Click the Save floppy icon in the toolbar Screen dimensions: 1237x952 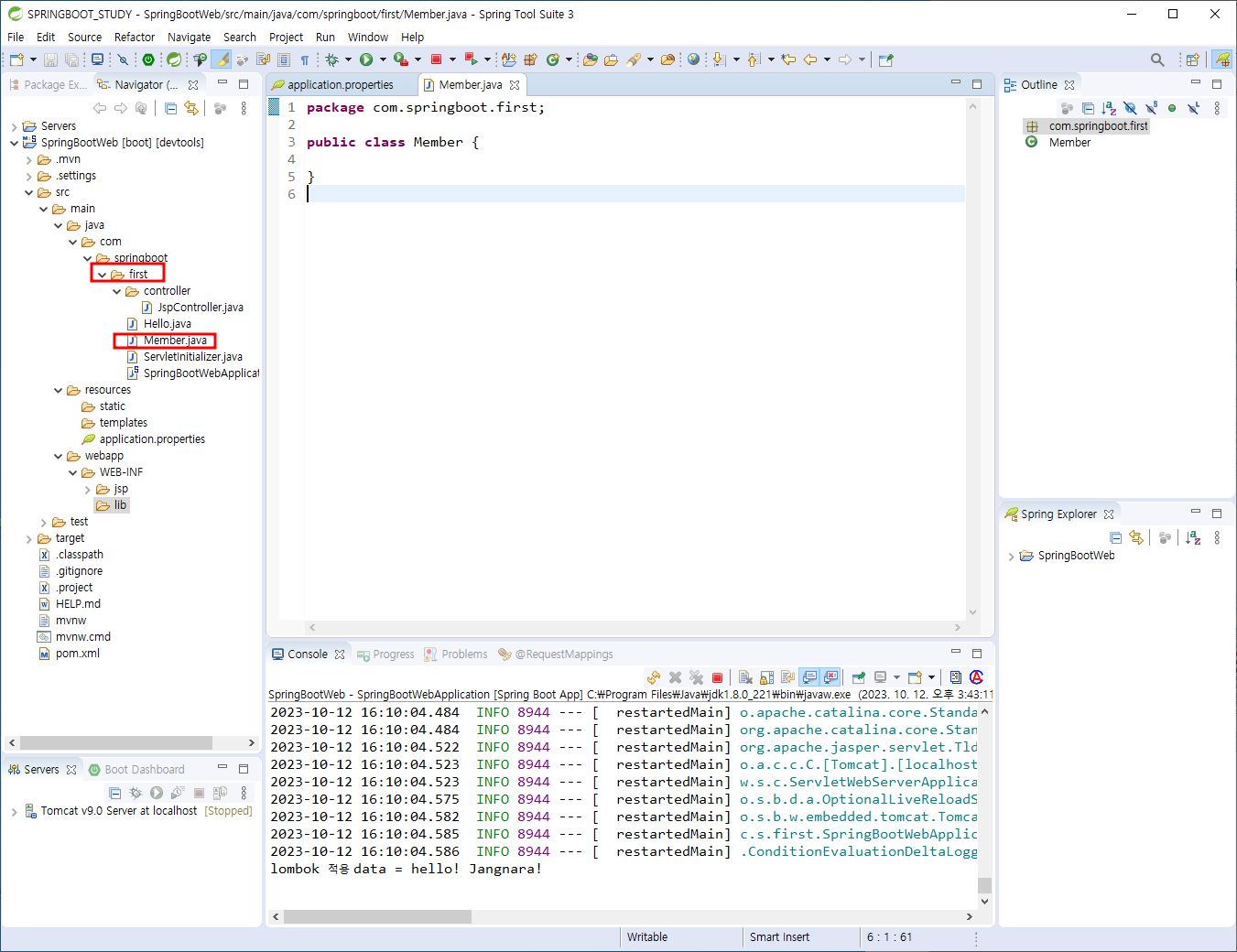[50, 59]
